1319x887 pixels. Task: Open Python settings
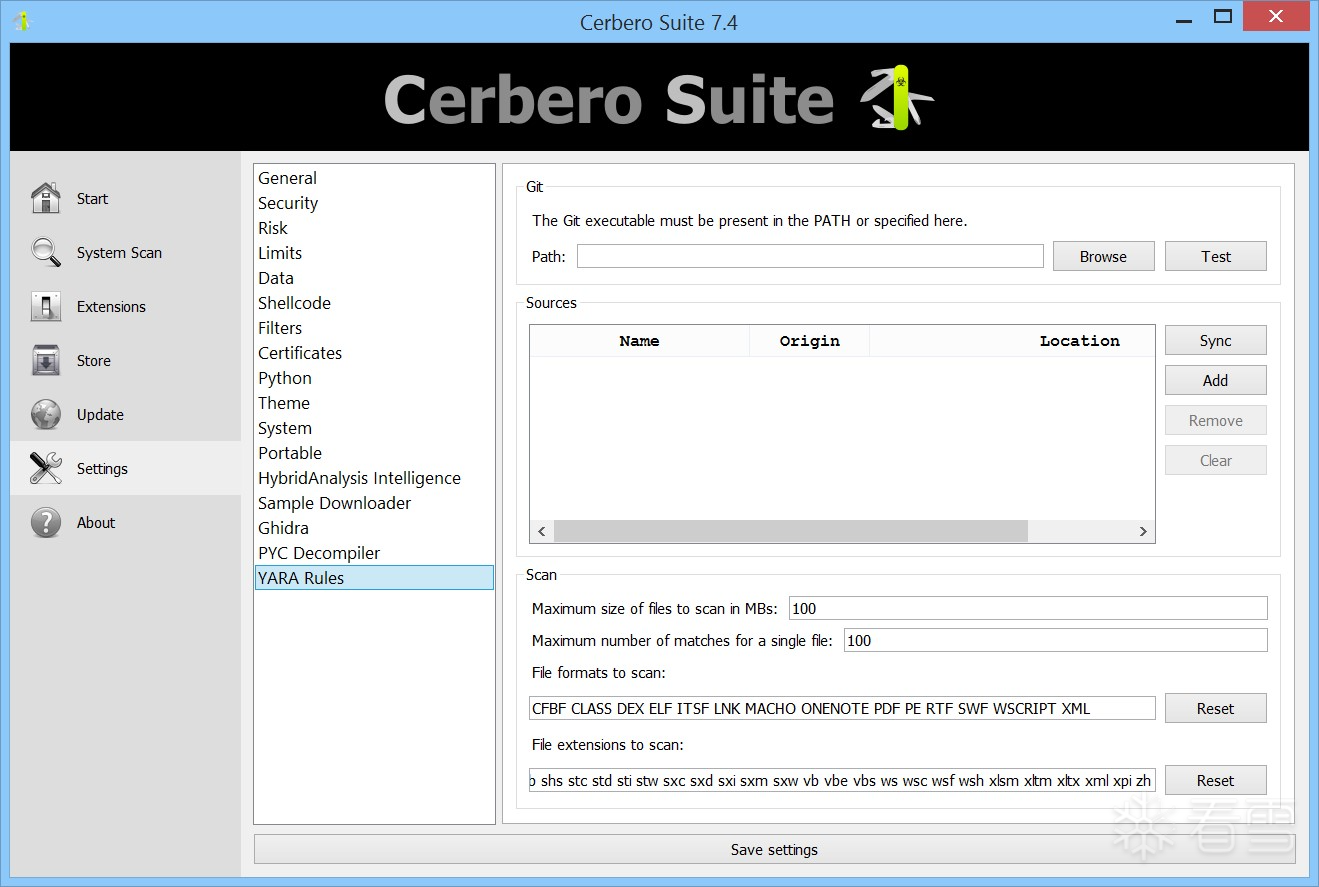(x=374, y=378)
